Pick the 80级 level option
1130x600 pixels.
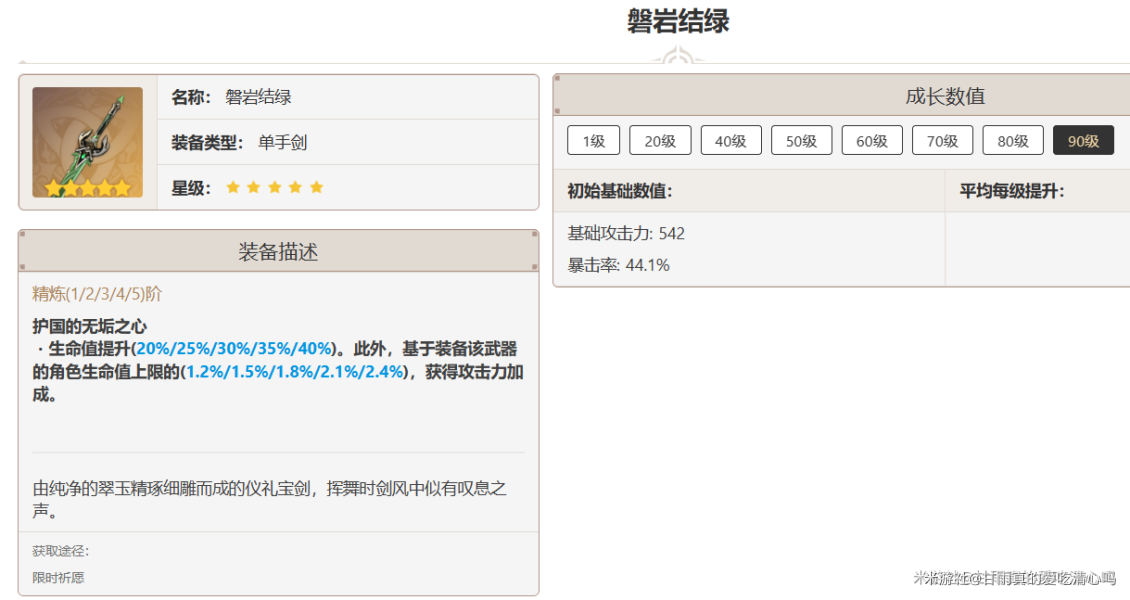click(x=1013, y=141)
